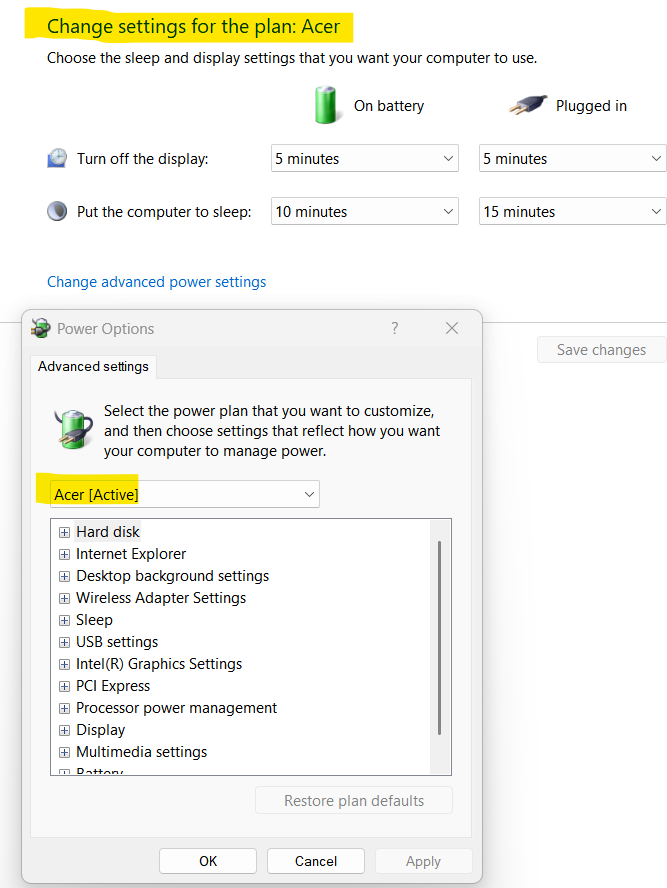Image resolution: width=667 pixels, height=888 pixels.
Task: Click the power plug icon beside Plugged in
Action: 528,105
